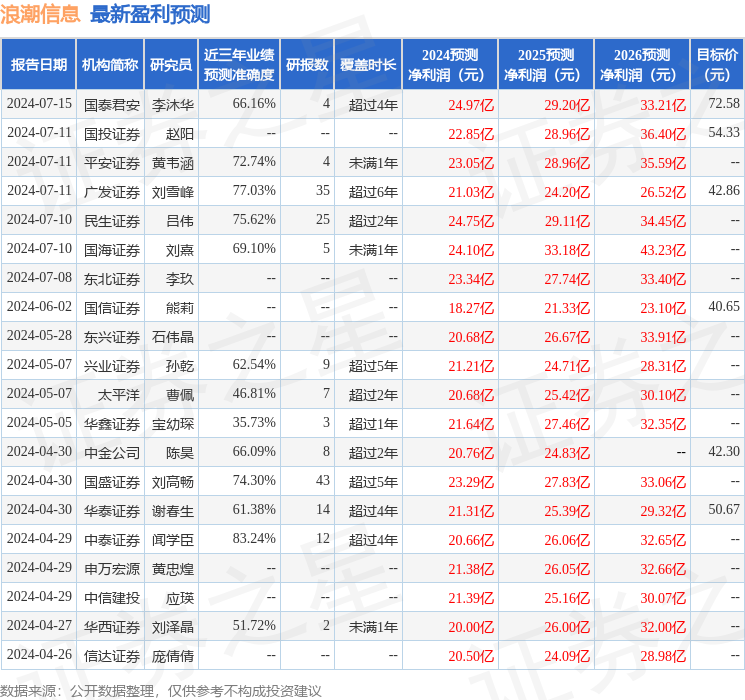Click target price 54.33

724,133
